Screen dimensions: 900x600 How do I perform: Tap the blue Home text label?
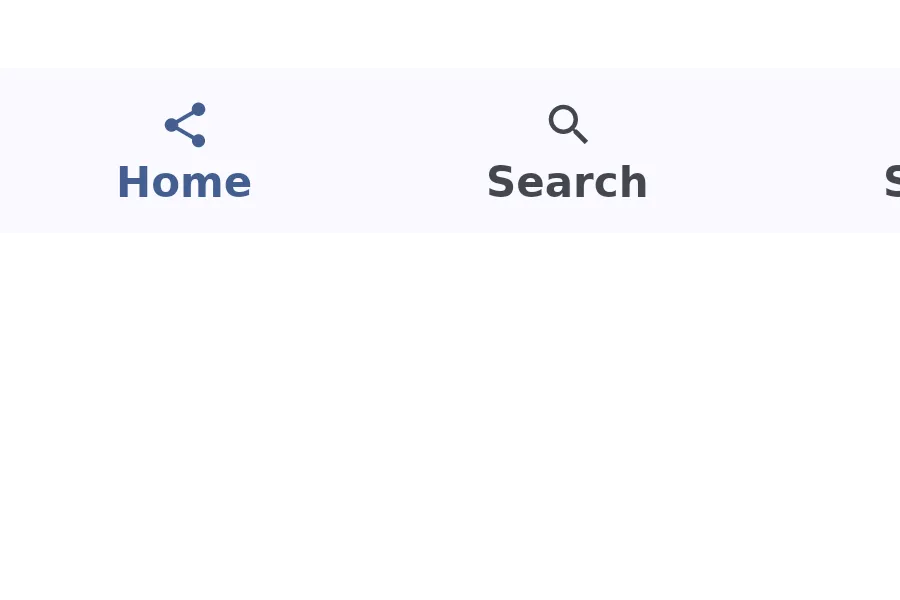coord(184,182)
